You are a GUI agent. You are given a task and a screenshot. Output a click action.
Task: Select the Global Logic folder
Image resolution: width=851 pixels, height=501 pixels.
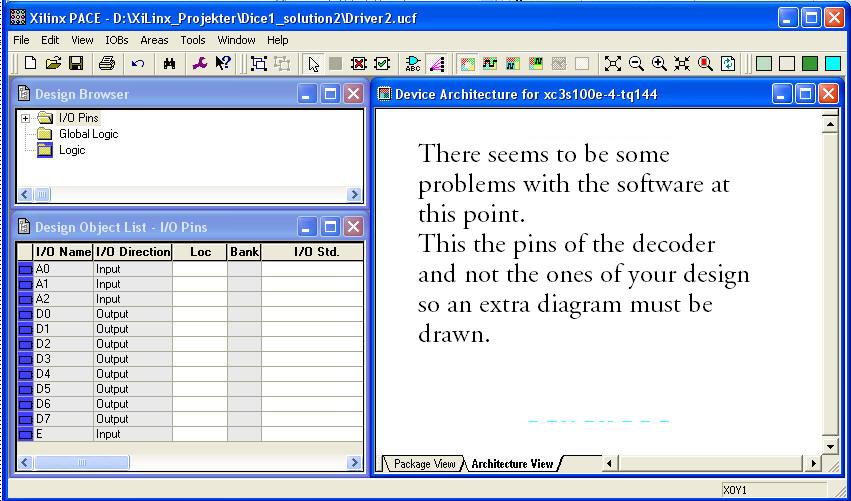click(x=88, y=134)
